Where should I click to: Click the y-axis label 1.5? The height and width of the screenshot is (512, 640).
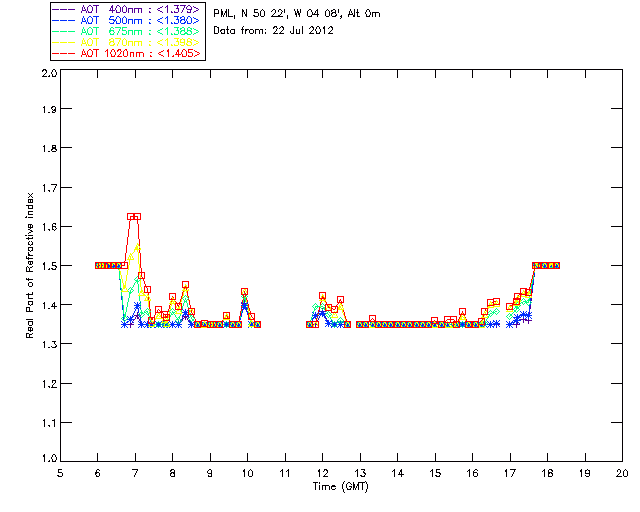tap(49, 266)
